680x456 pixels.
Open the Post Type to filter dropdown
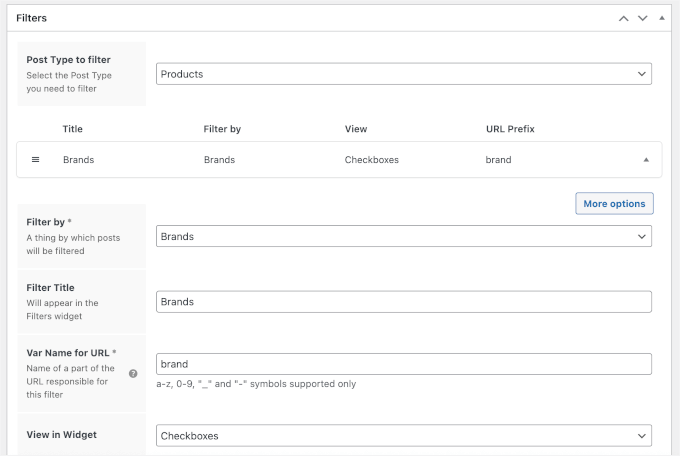pyautogui.click(x=404, y=74)
